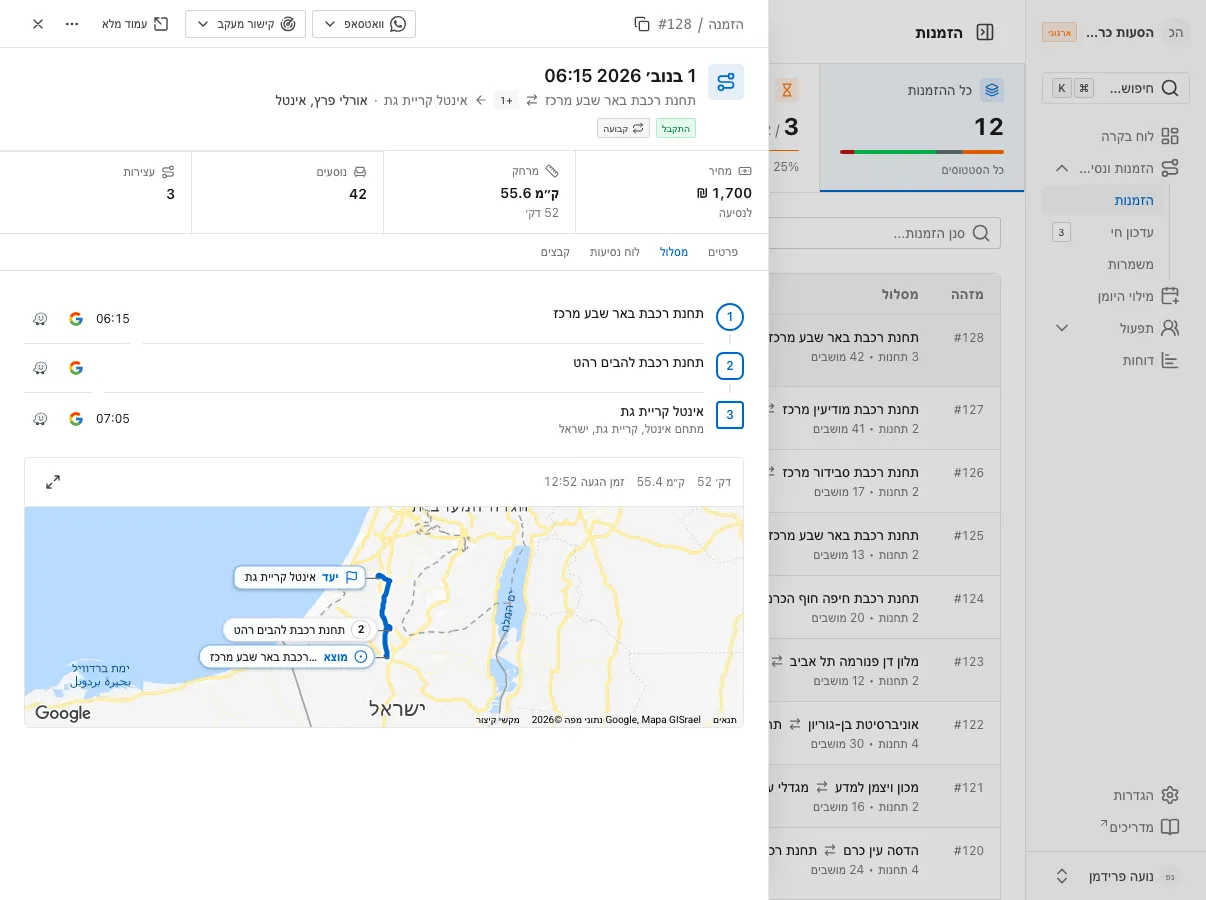
Task: Click the layers icon in כל ההזמנות card
Action: pyautogui.click(x=992, y=90)
